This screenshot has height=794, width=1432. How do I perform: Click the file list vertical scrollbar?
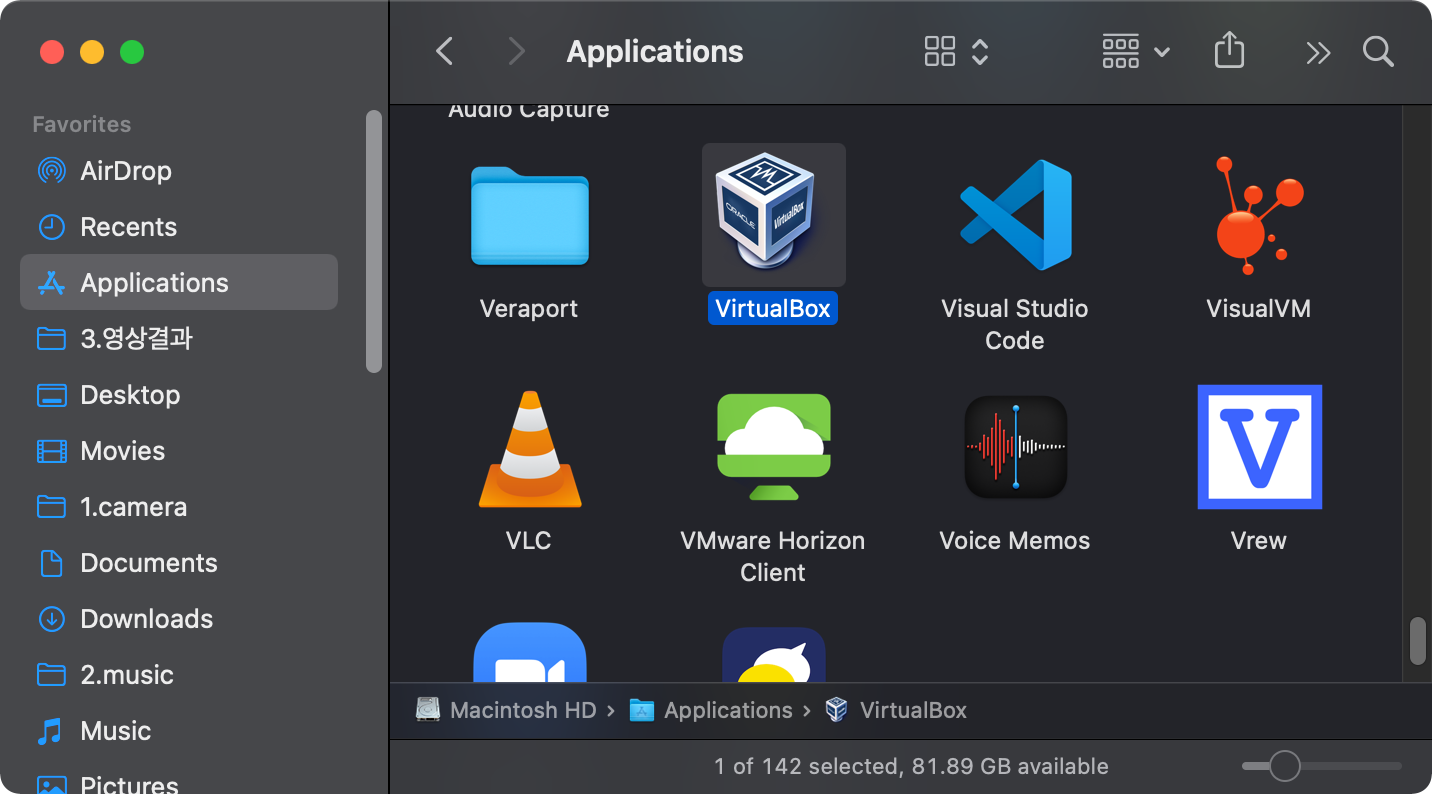[1417, 641]
